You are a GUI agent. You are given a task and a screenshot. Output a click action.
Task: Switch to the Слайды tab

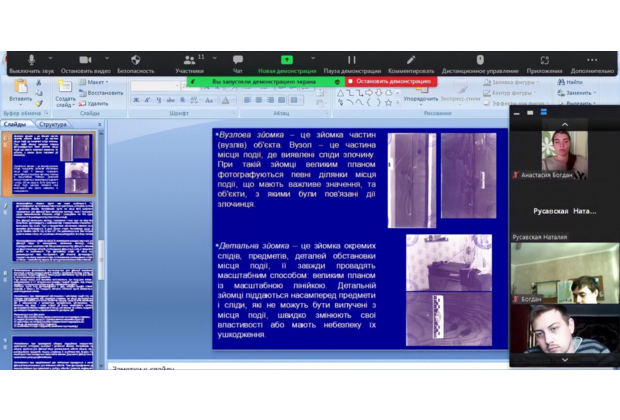tap(16, 125)
